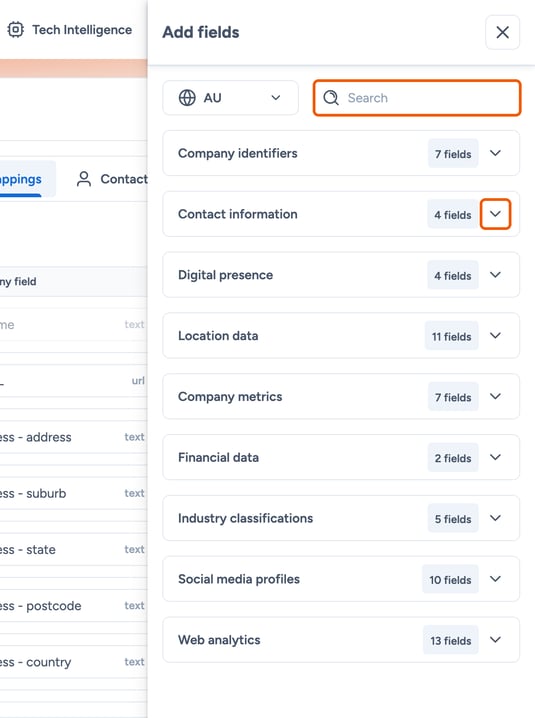Click the globe icon beside AU
The width and height of the screenshot is (535, 718).
[x=187, y=98]
